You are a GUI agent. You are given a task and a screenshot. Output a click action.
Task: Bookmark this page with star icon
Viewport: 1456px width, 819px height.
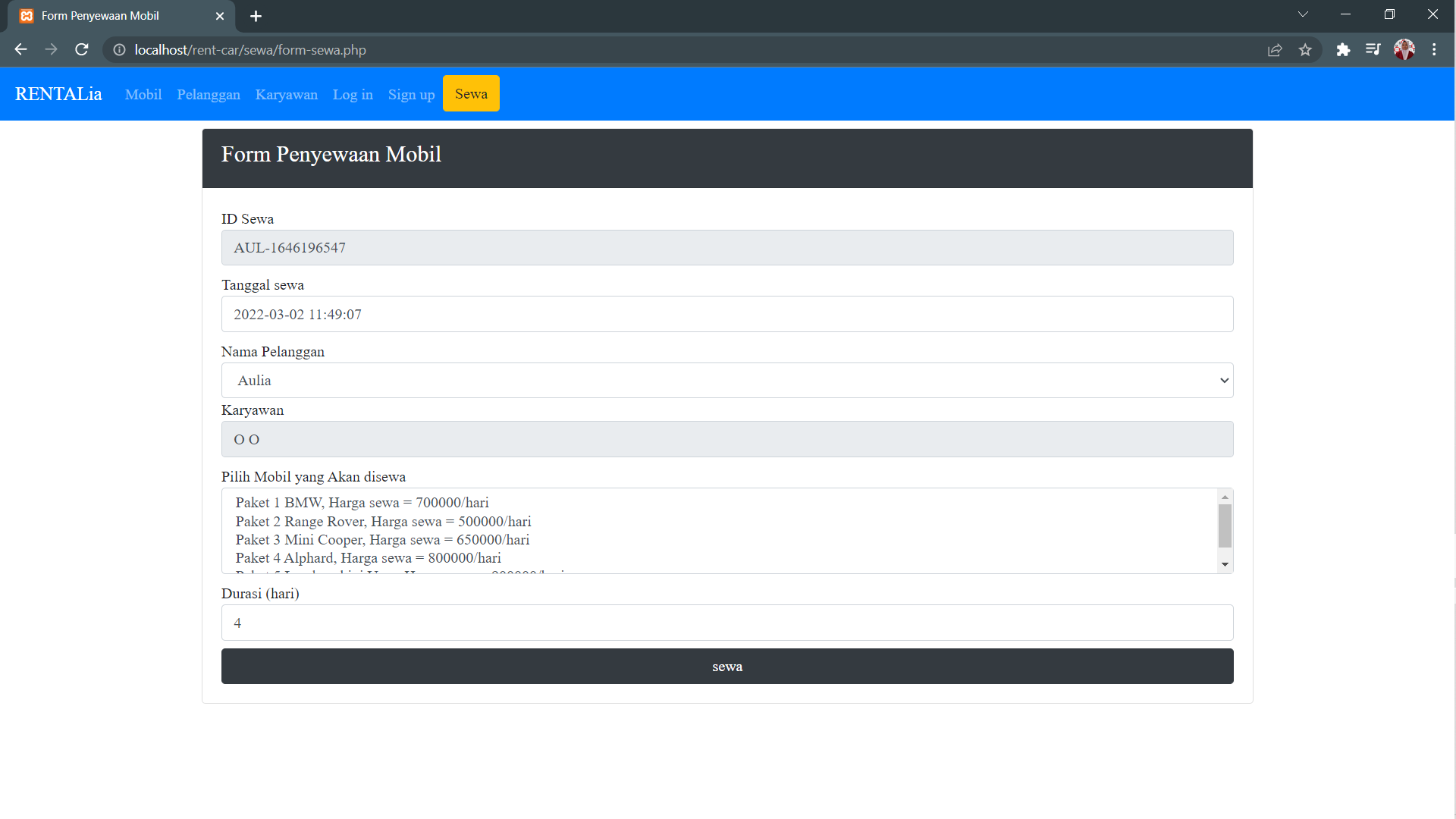pos(1305,49)
